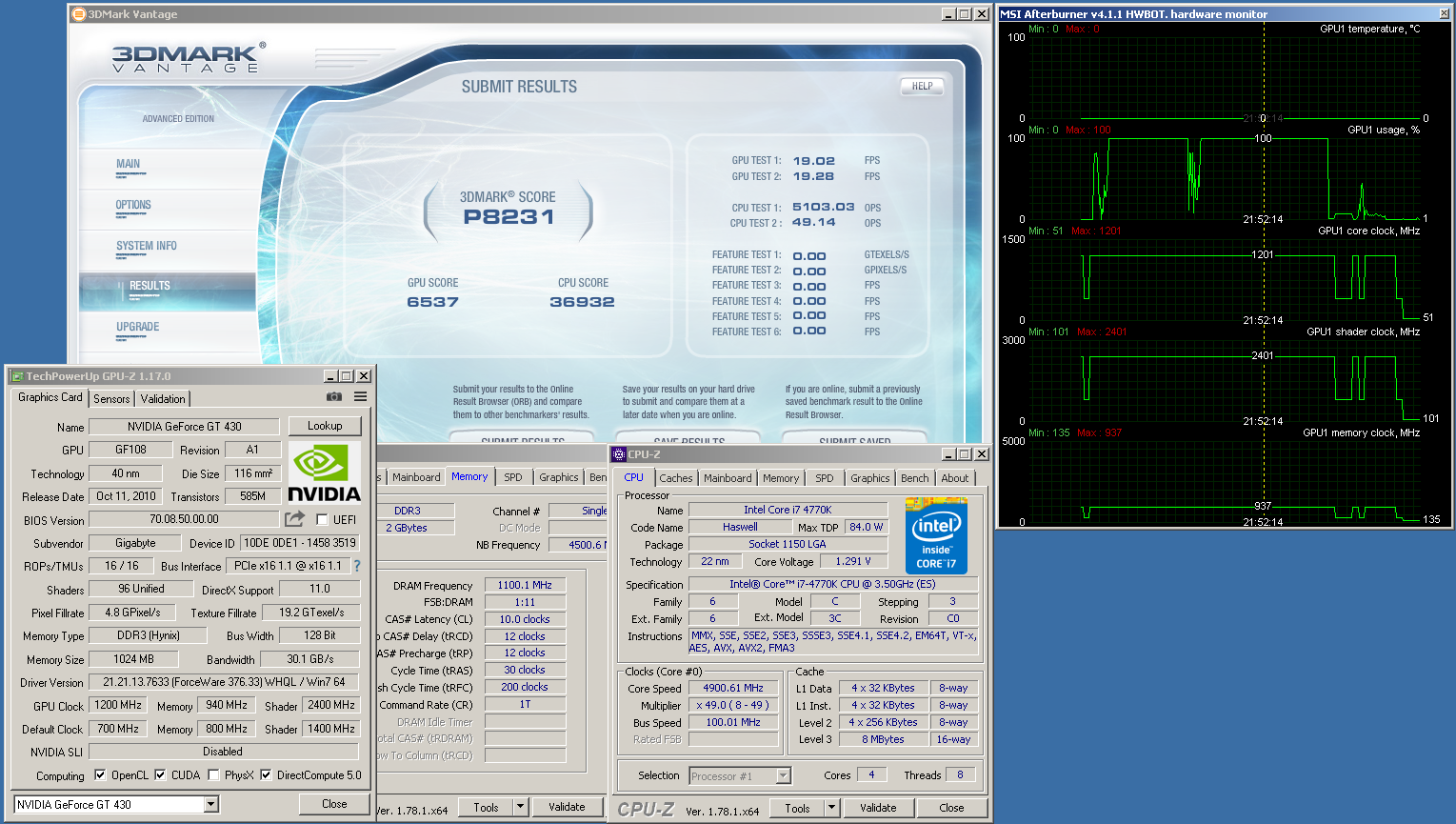The width and height of the screenshot is (1456, 824).
Task: Select Memory tab in back CPU-Z window
Action: [469, 476]
